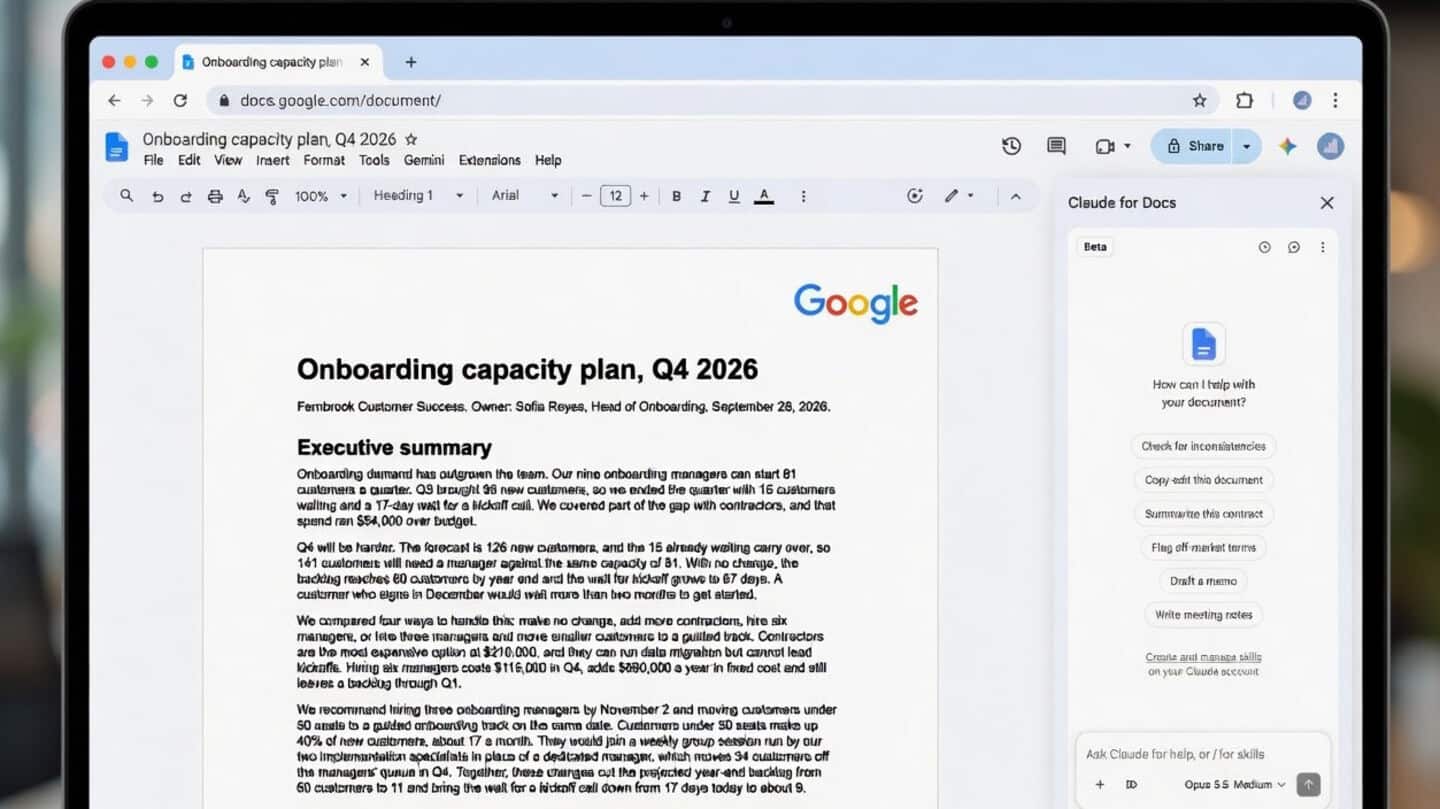Image resolution: width=1440 pixels, height=809 pixels.
Task: Open the text color picker
Action: pyautogui.click(x=764, y=196)
